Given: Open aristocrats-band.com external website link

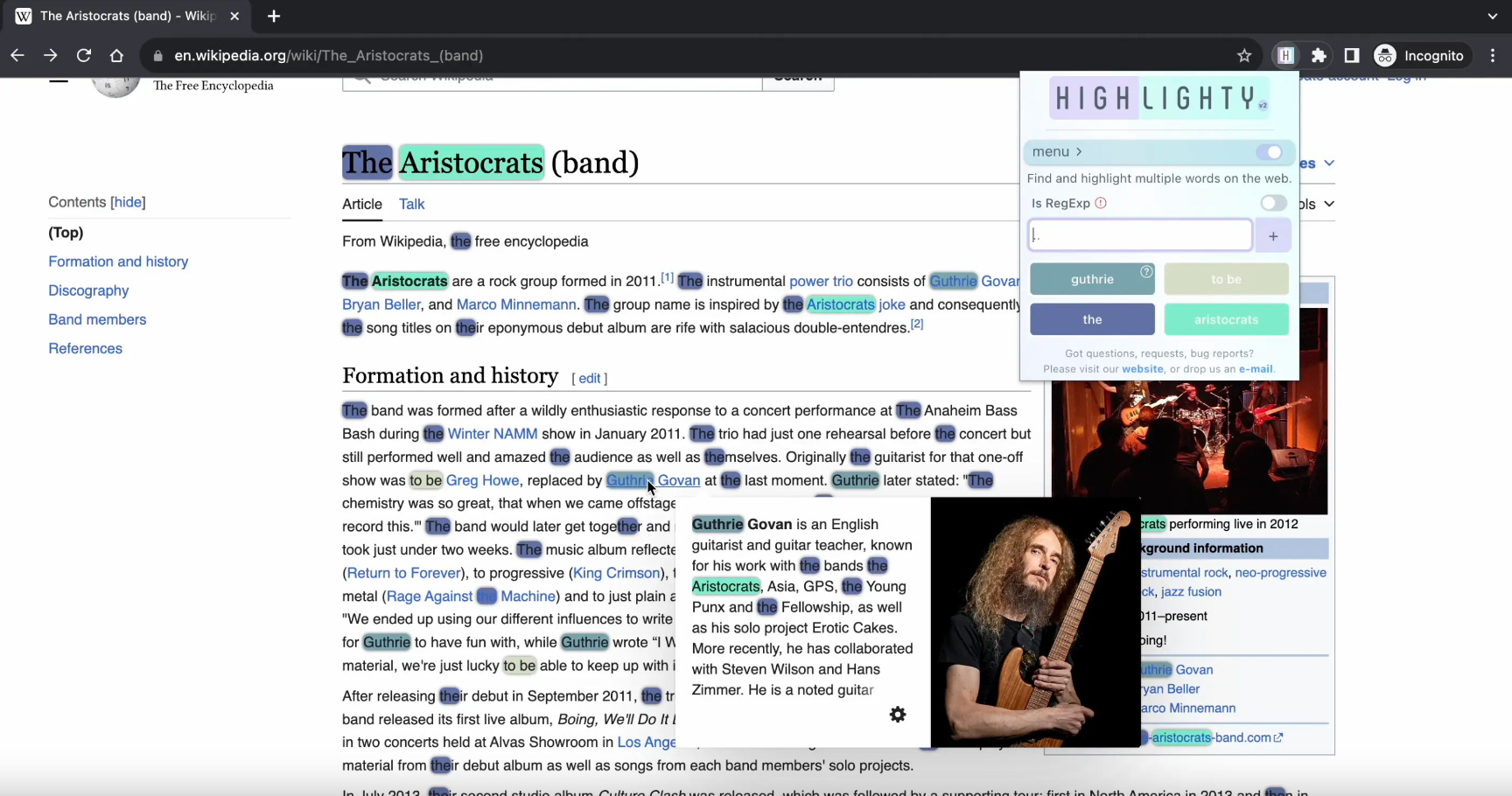Looking at the screenshot, I should (x=1214, y=737).
